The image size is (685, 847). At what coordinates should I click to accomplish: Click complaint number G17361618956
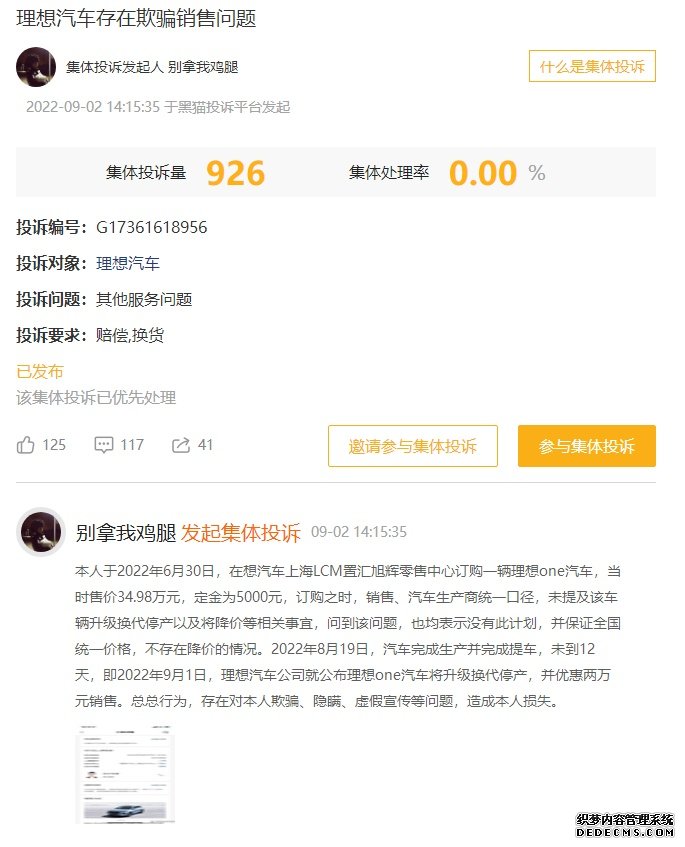click(152, 227)
